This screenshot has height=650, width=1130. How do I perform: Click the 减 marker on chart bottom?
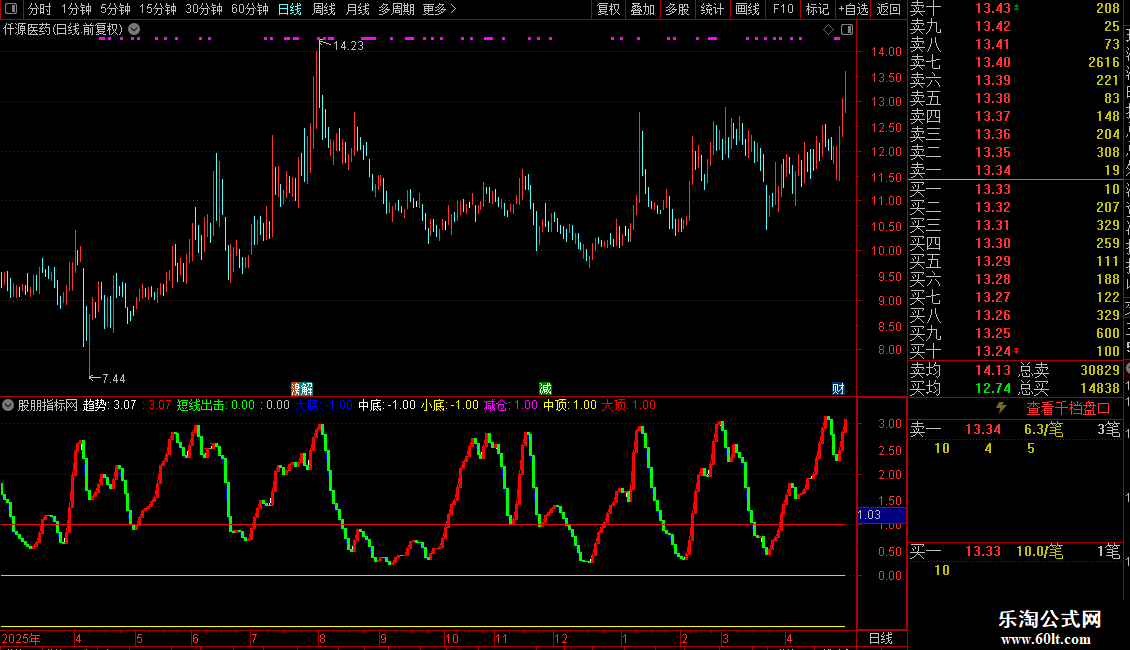(x=546, y=389)
